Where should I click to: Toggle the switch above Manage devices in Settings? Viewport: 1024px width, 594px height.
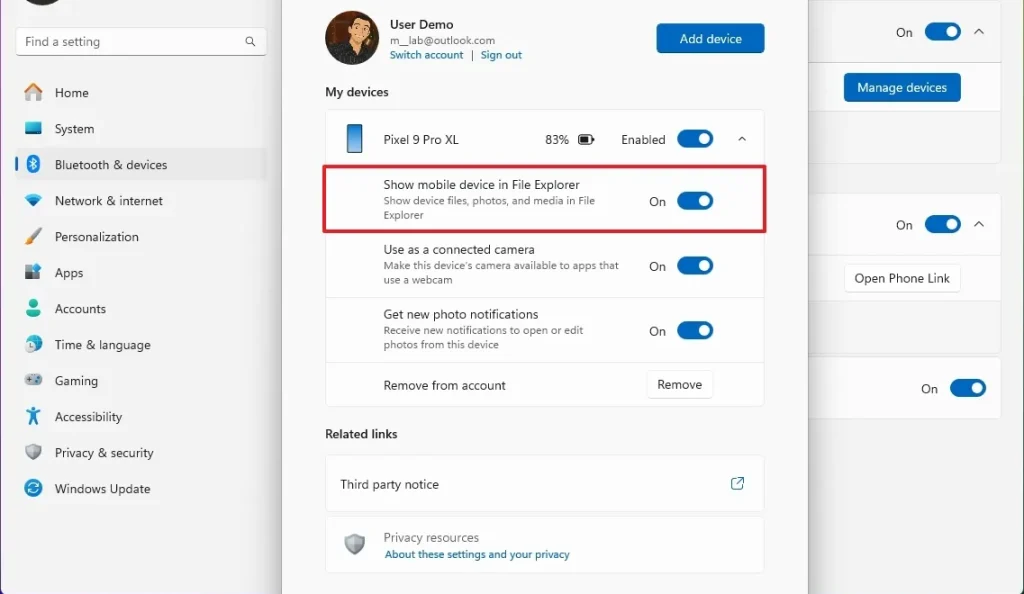point(942,31)
